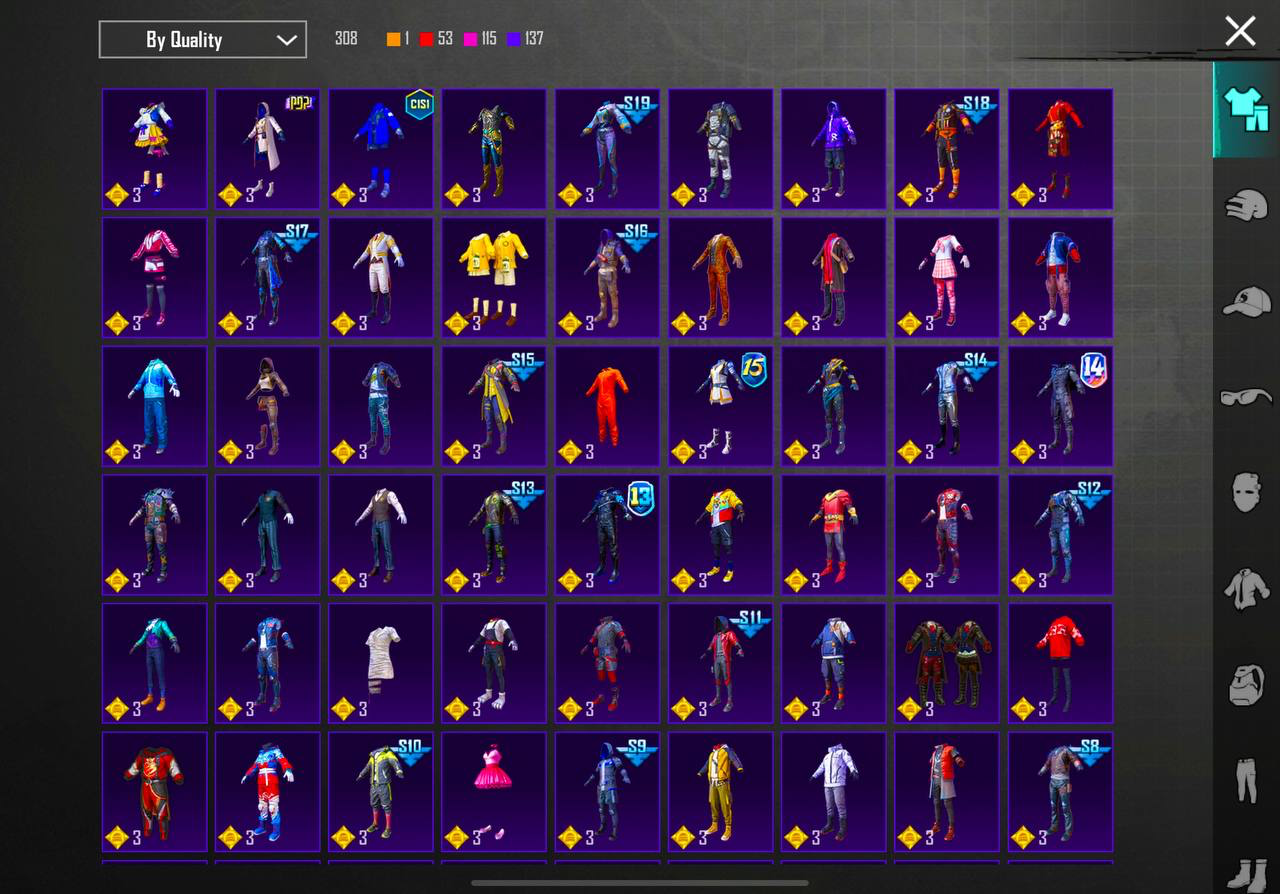Open the backpack category icon
Image resolution: width=1280 pixels, height=894 pixels.
click(1246, 685)
